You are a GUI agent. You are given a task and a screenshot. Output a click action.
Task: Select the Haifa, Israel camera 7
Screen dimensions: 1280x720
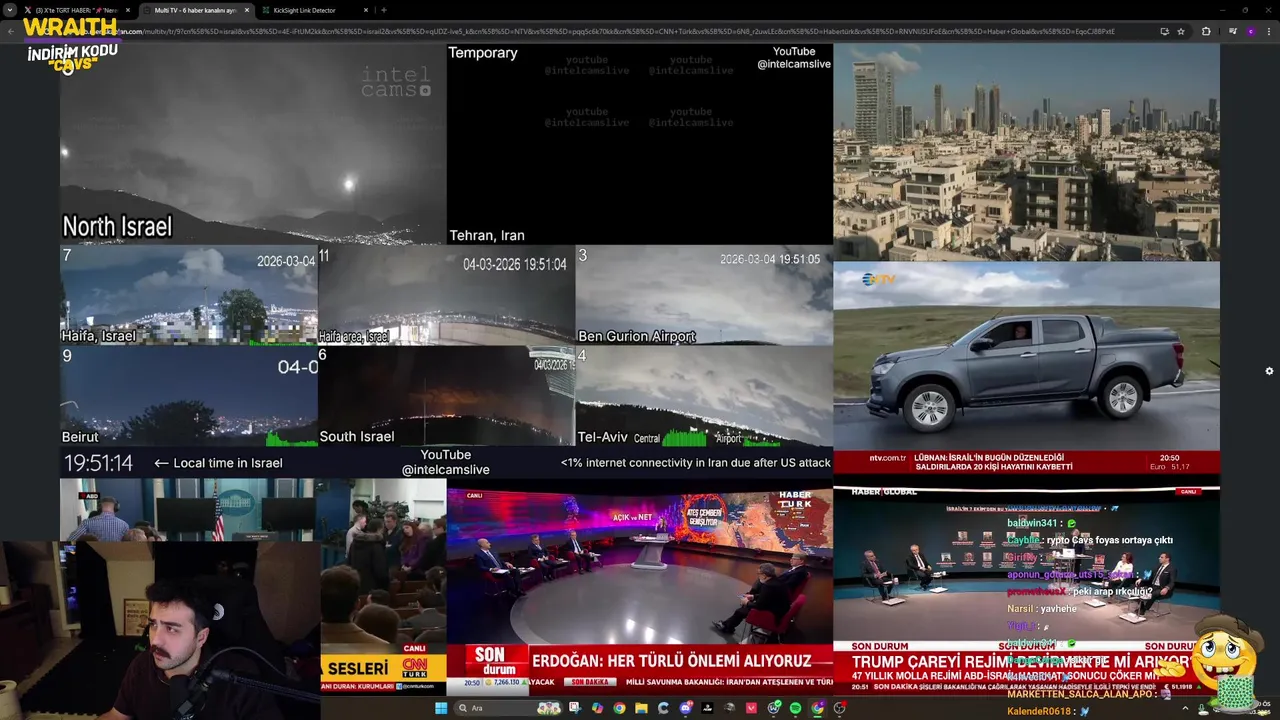(x=189, y=295)
